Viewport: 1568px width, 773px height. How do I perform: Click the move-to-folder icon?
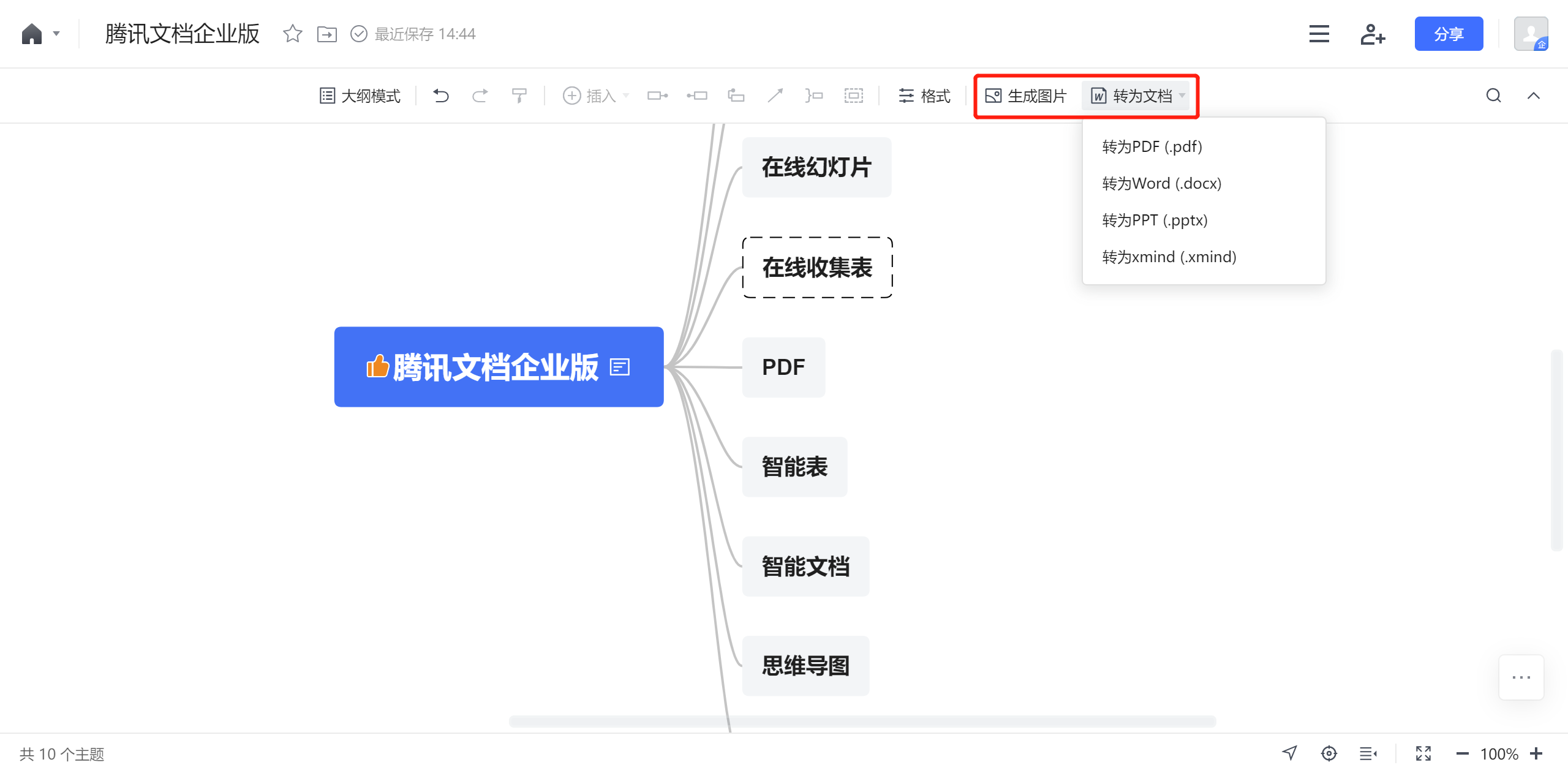coord(326,34)
